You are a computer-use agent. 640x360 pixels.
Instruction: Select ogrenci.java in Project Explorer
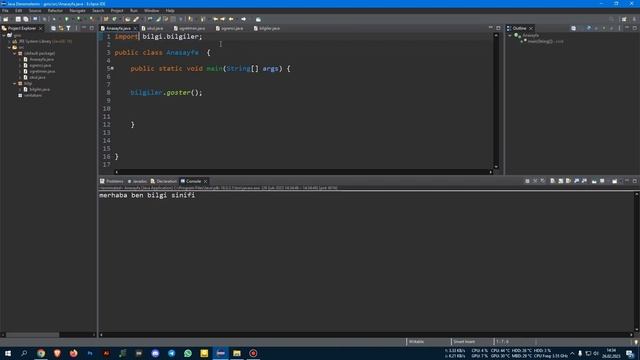coord(40,65)
